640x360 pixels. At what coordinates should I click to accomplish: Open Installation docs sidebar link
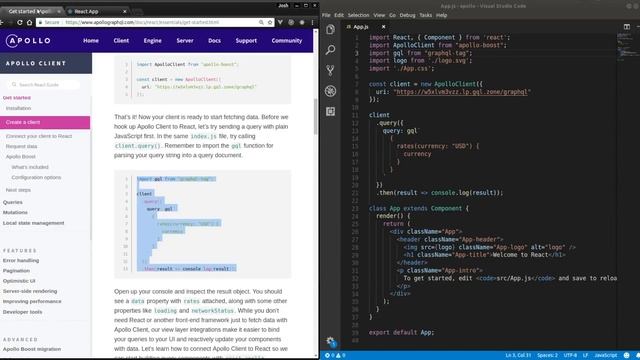point(18,108)
